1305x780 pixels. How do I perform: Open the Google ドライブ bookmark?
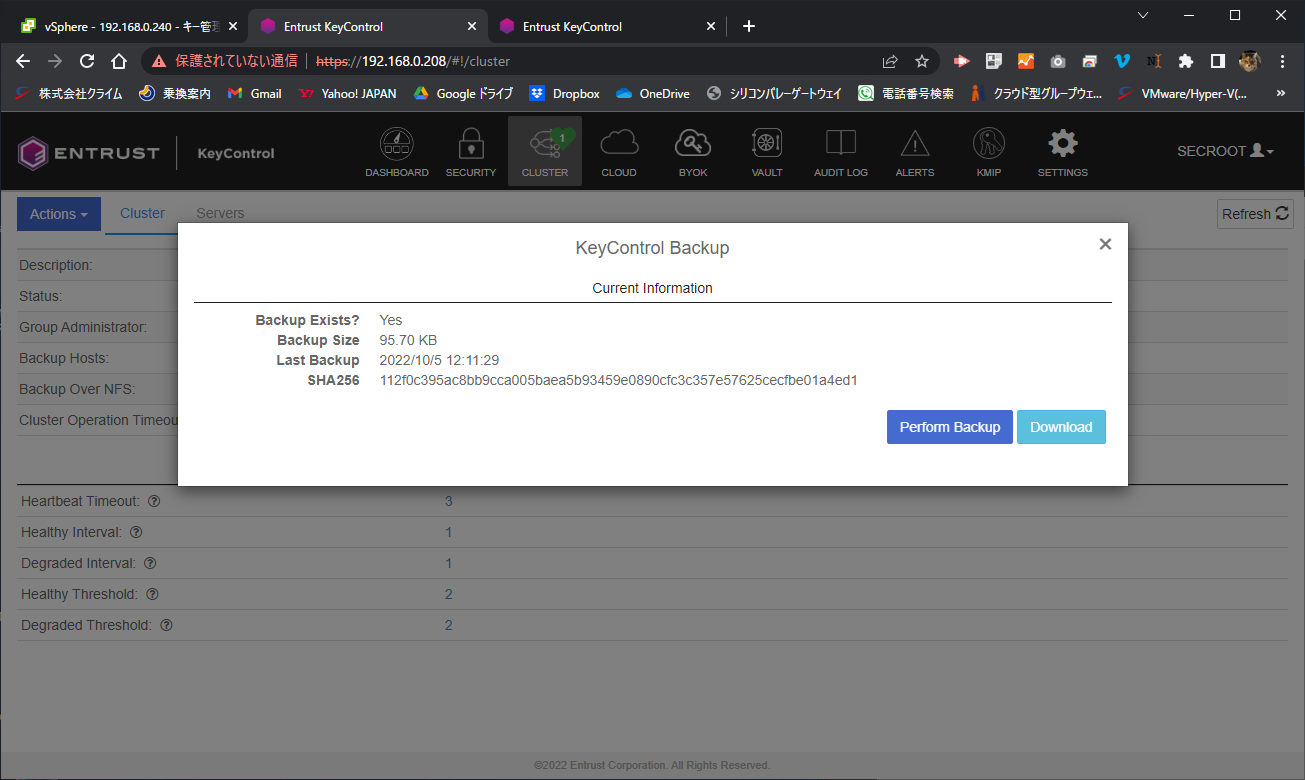click(x=463, y=93)
